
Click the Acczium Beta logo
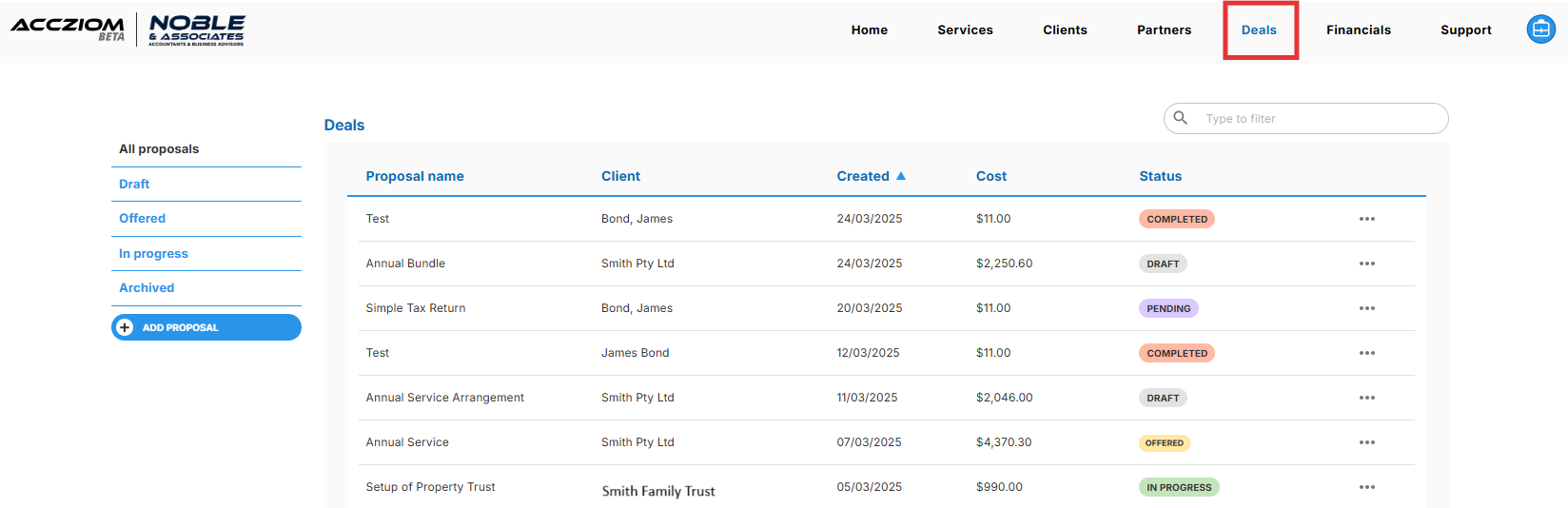coord(68,29)
